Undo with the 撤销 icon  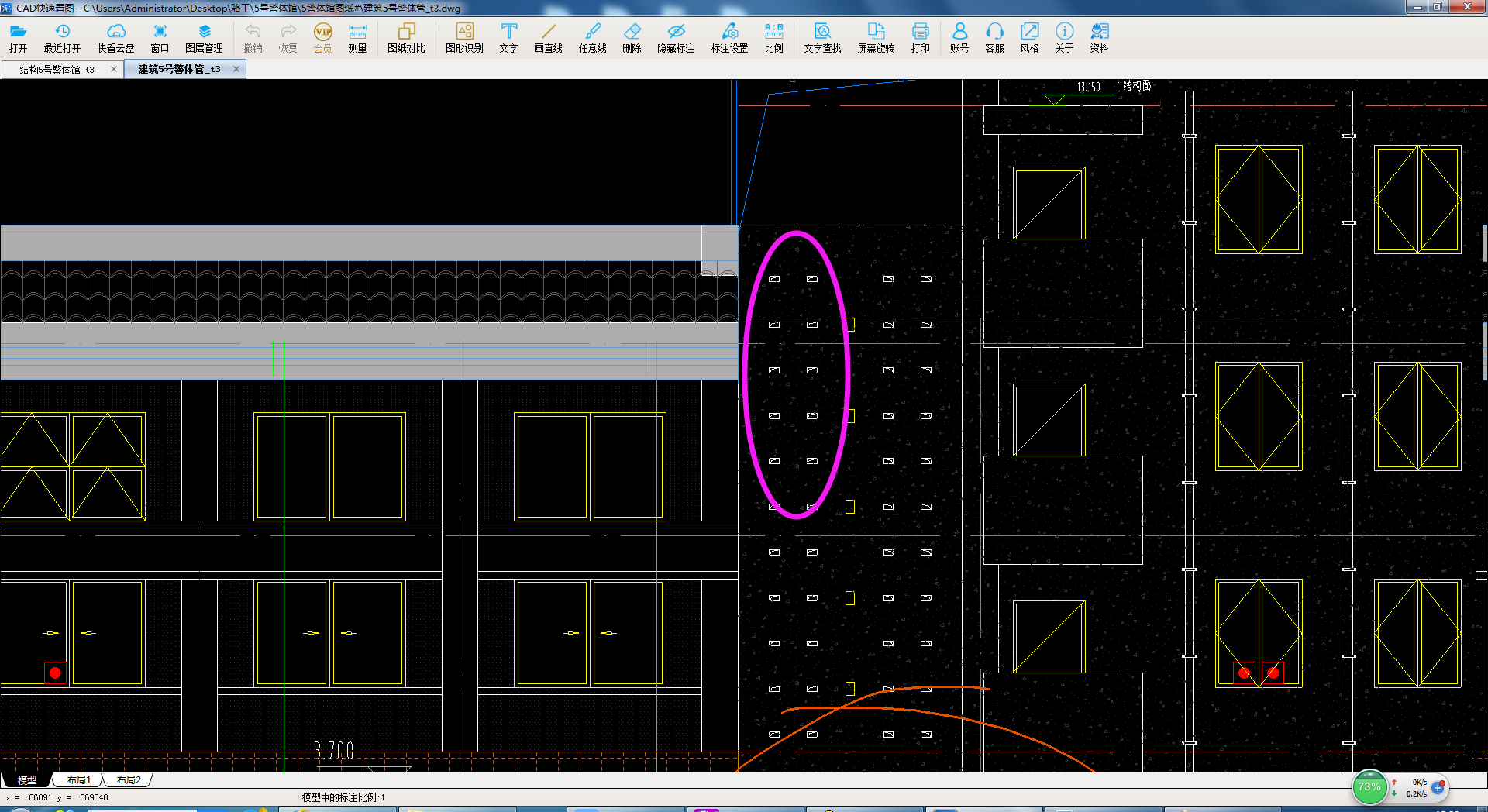point(253,37)
